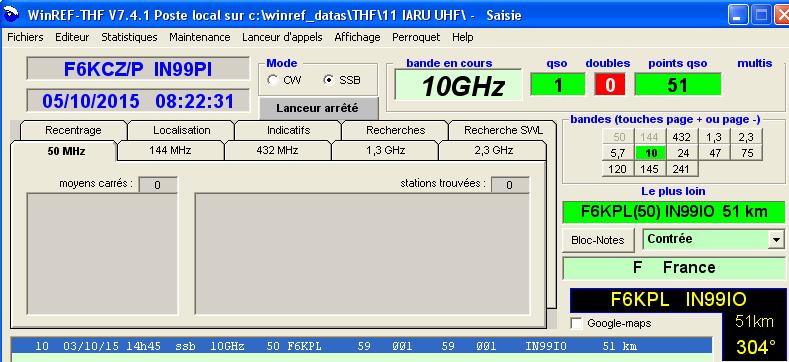Expand the Contrée dropdown arrow
789x362 pixels.
click(x=776, y=241)
